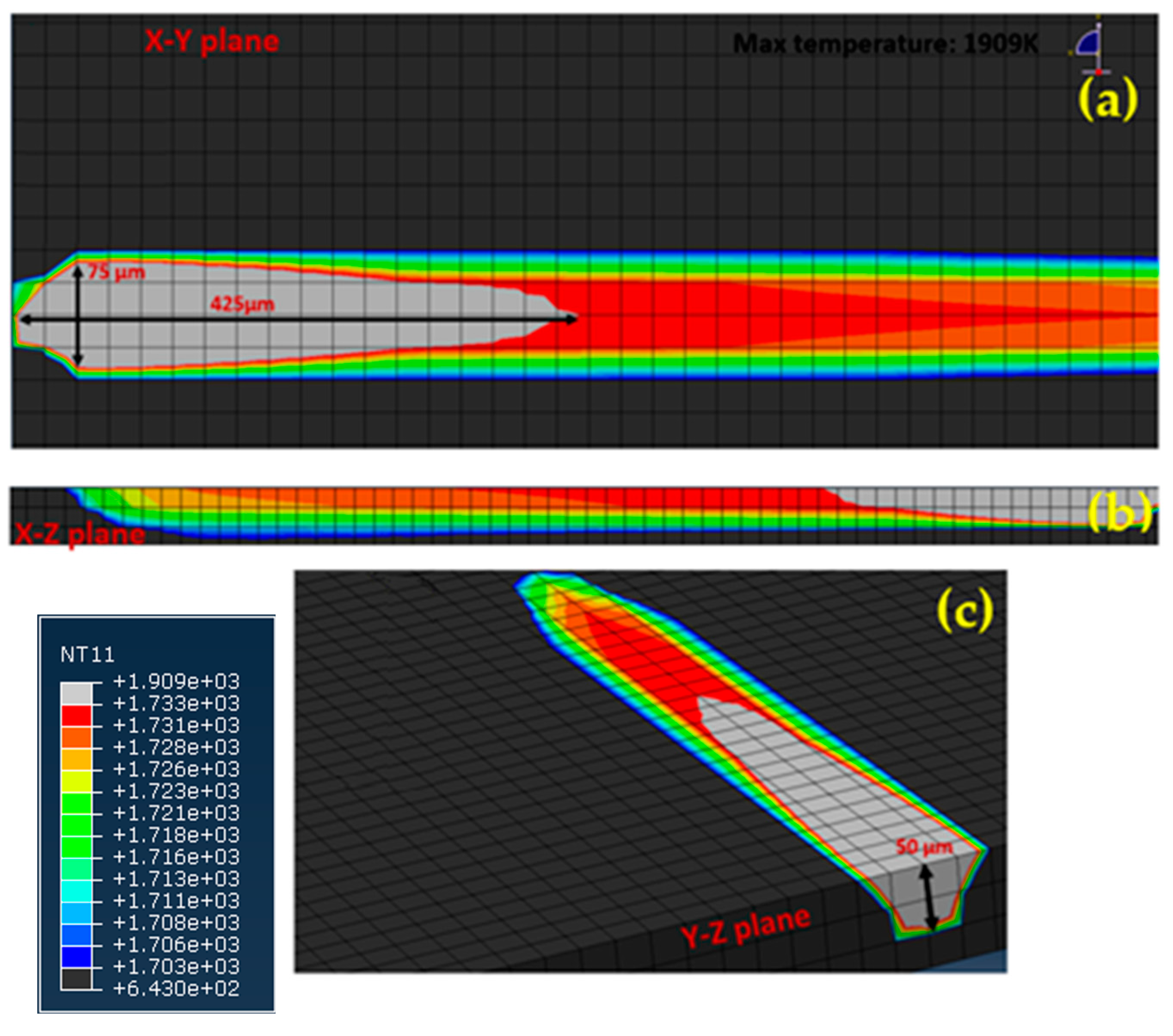Click the dark grey bottom legend swatch

click(76, 979)
